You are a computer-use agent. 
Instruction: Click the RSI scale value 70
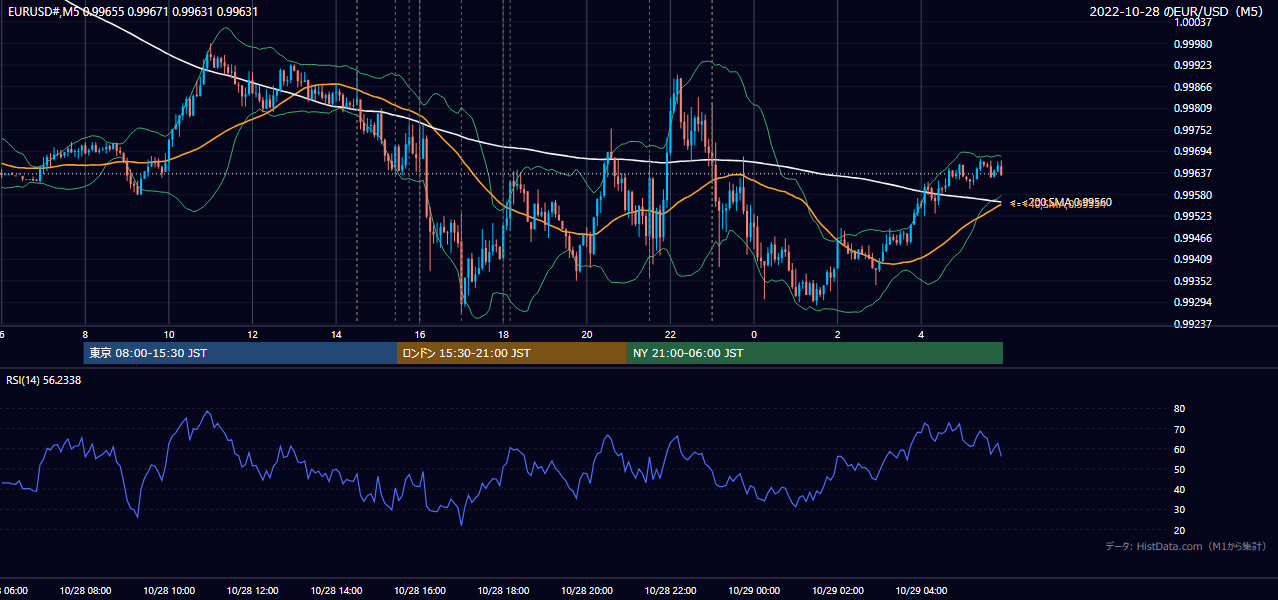[x=1179, y=429]
